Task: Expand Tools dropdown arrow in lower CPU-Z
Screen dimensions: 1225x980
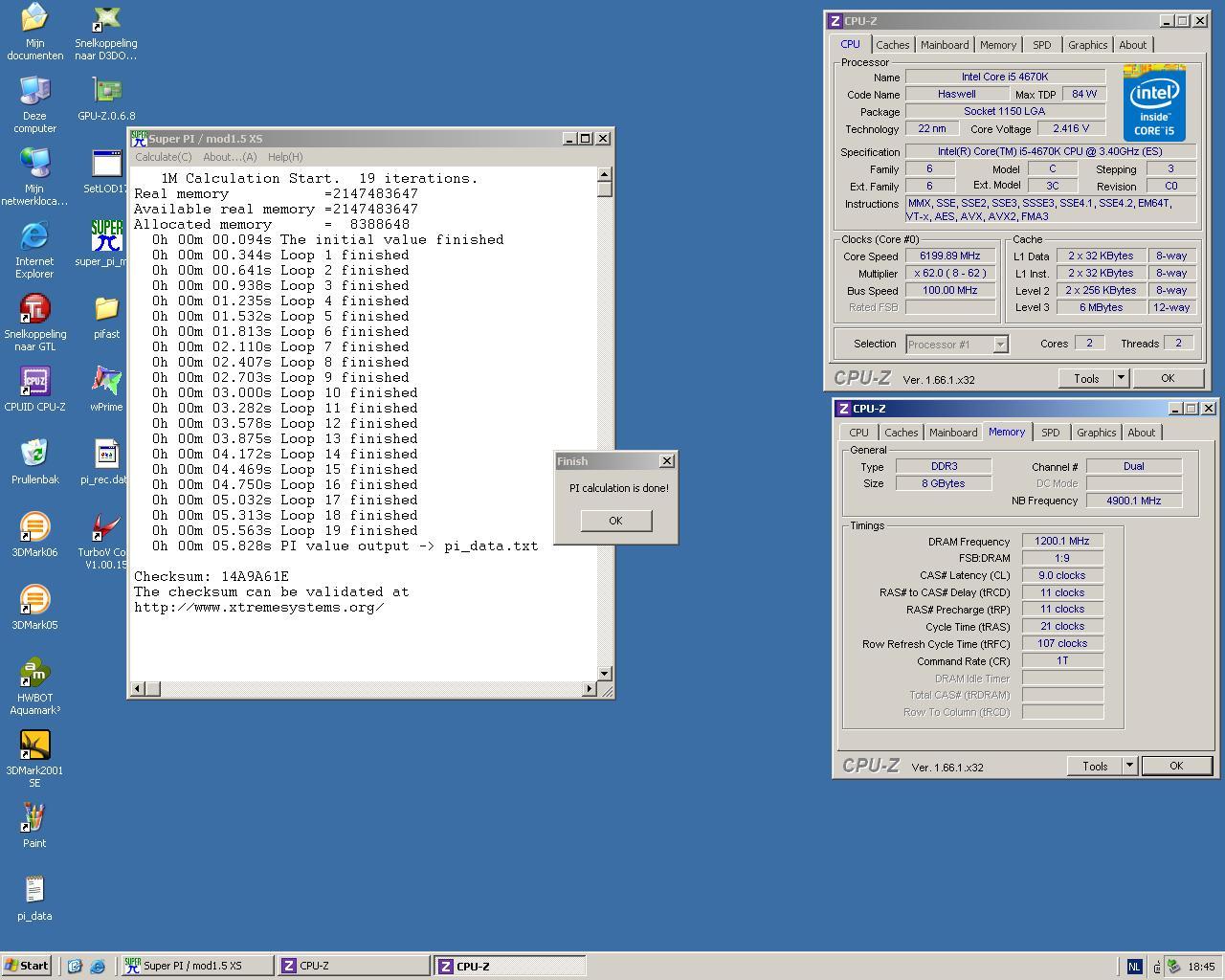Action: 1129,766
